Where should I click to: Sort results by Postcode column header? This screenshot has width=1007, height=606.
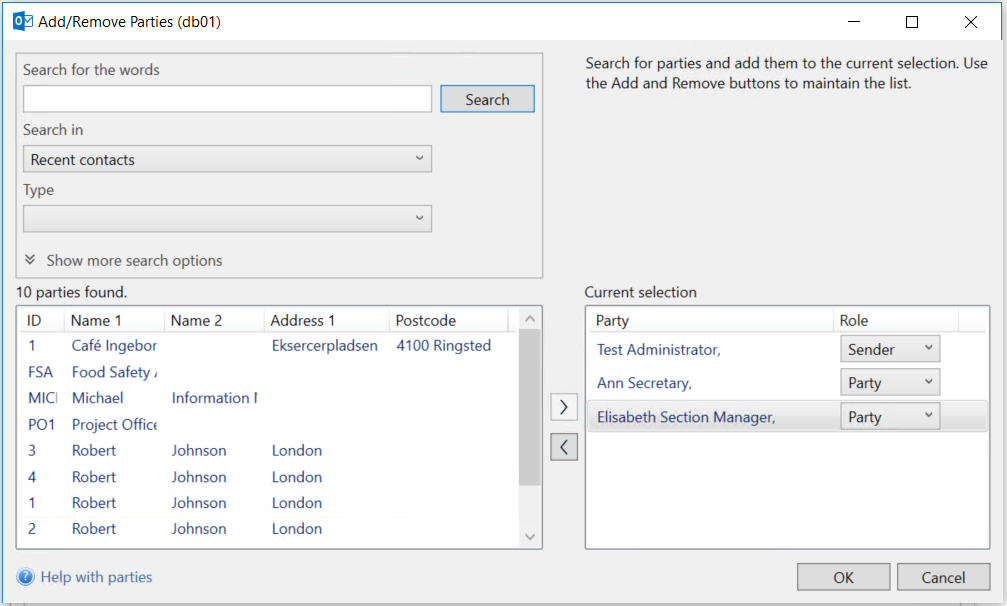[447, 321]
